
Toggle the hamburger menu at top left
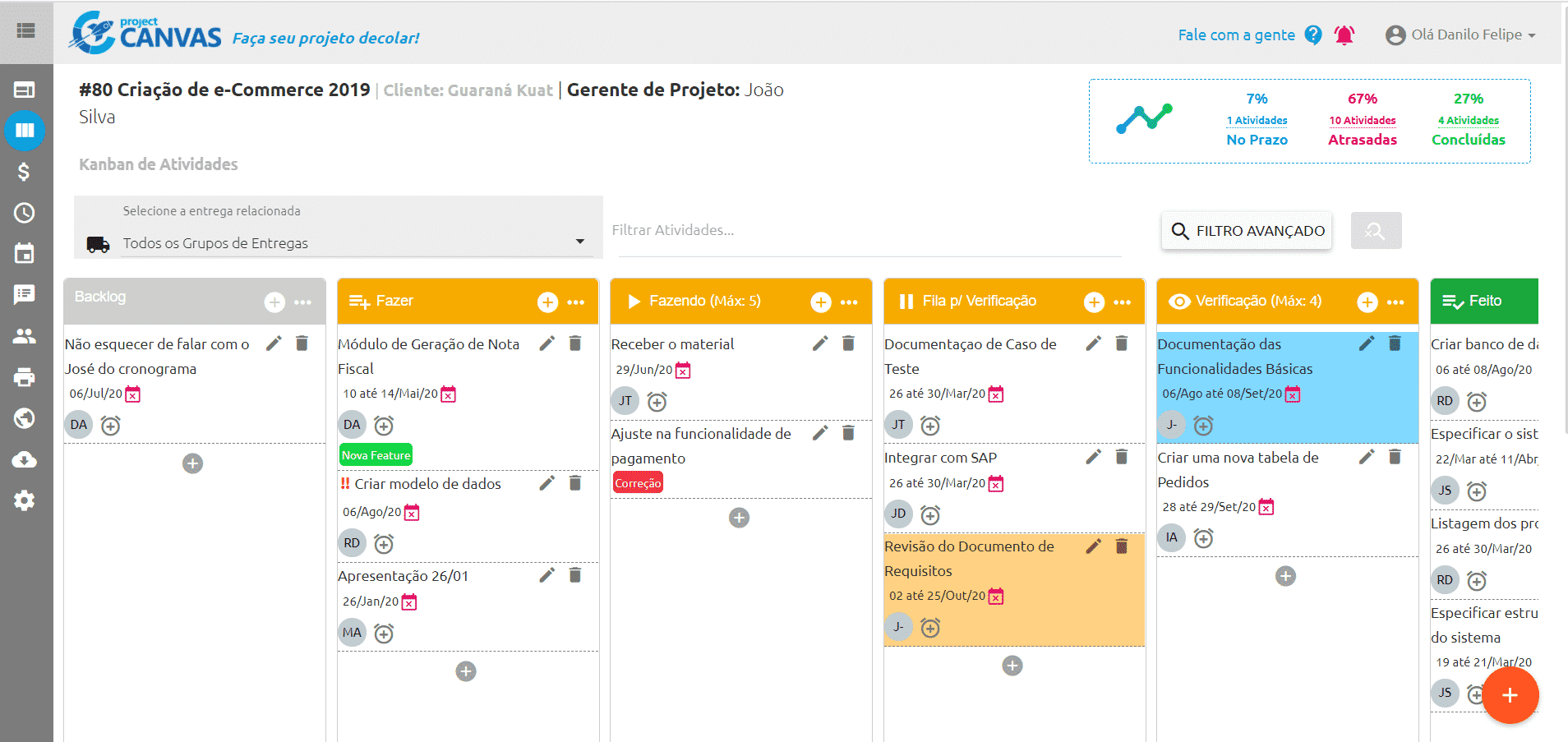(26, 31)
